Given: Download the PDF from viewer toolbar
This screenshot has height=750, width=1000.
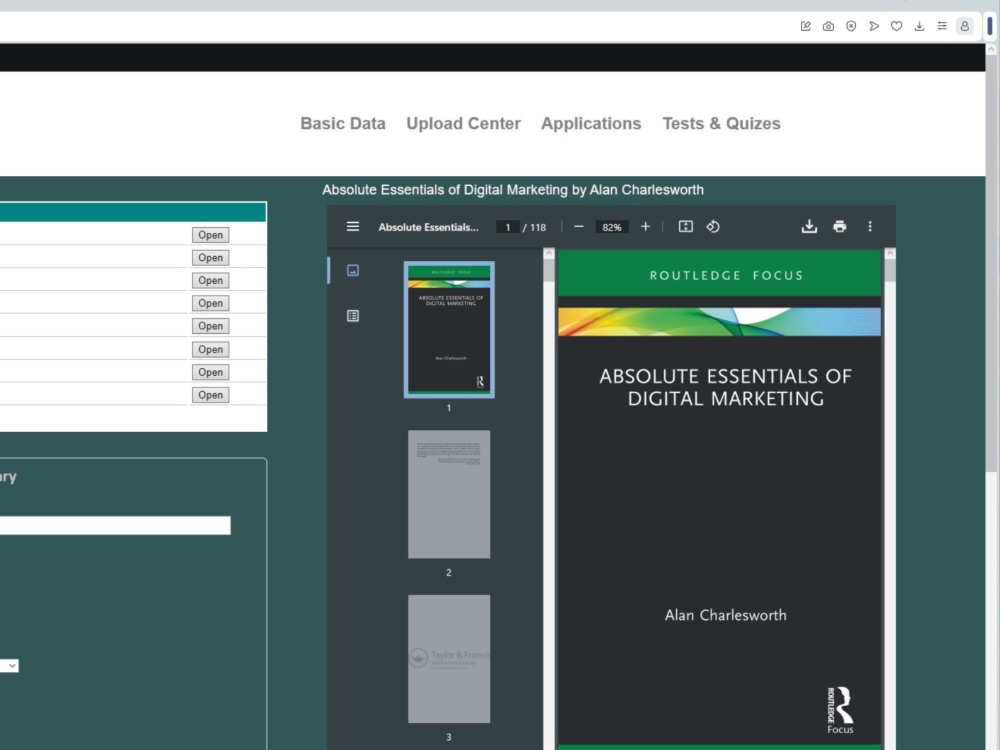Looking at the screenshot, I should (x=809, y=227).
